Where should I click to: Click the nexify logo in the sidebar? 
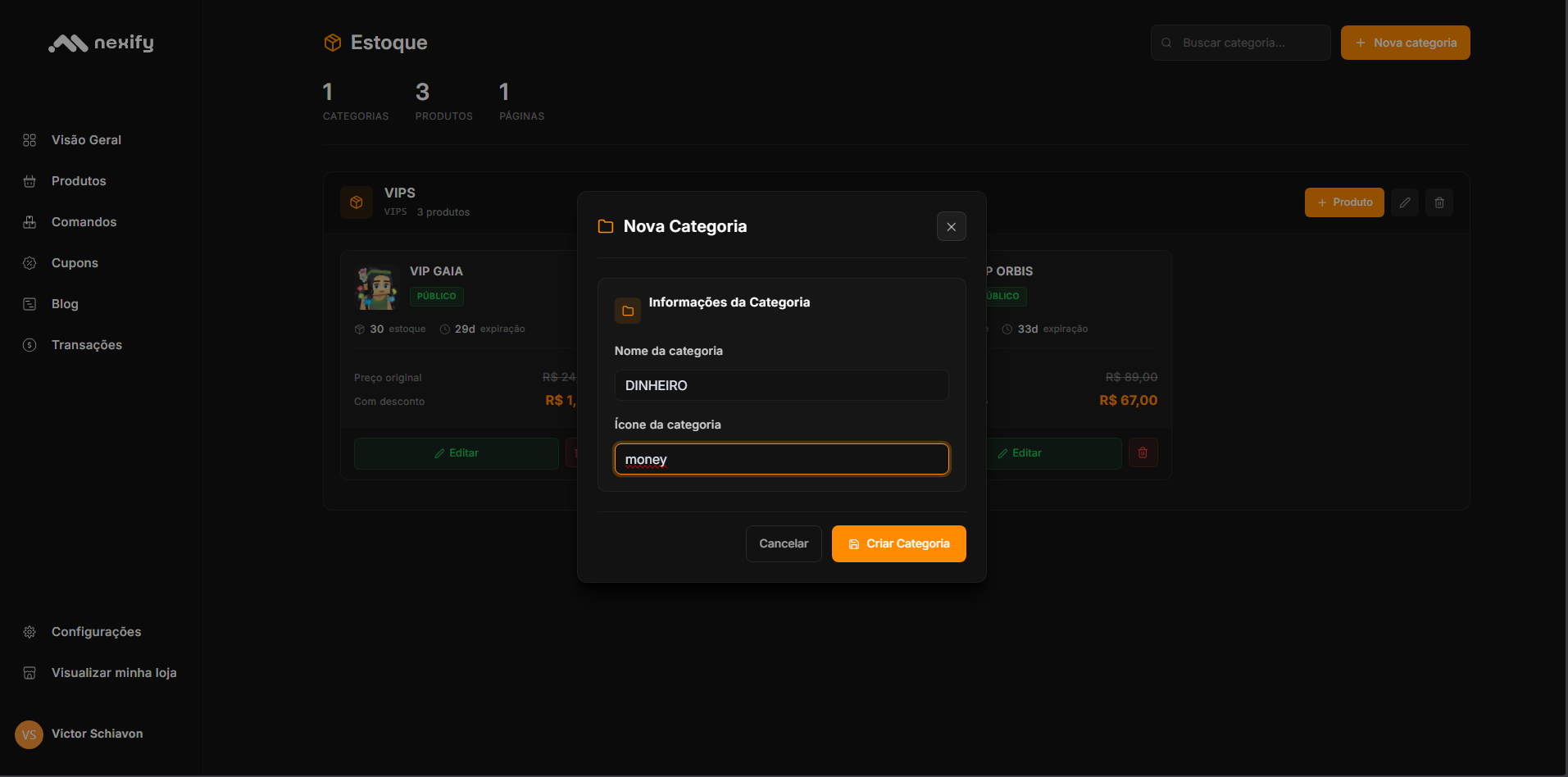[101, 43]
